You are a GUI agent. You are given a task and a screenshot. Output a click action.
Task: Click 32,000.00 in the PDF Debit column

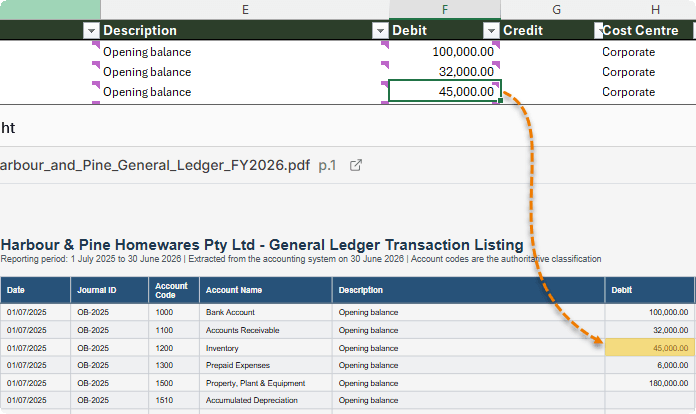point(670,330)
